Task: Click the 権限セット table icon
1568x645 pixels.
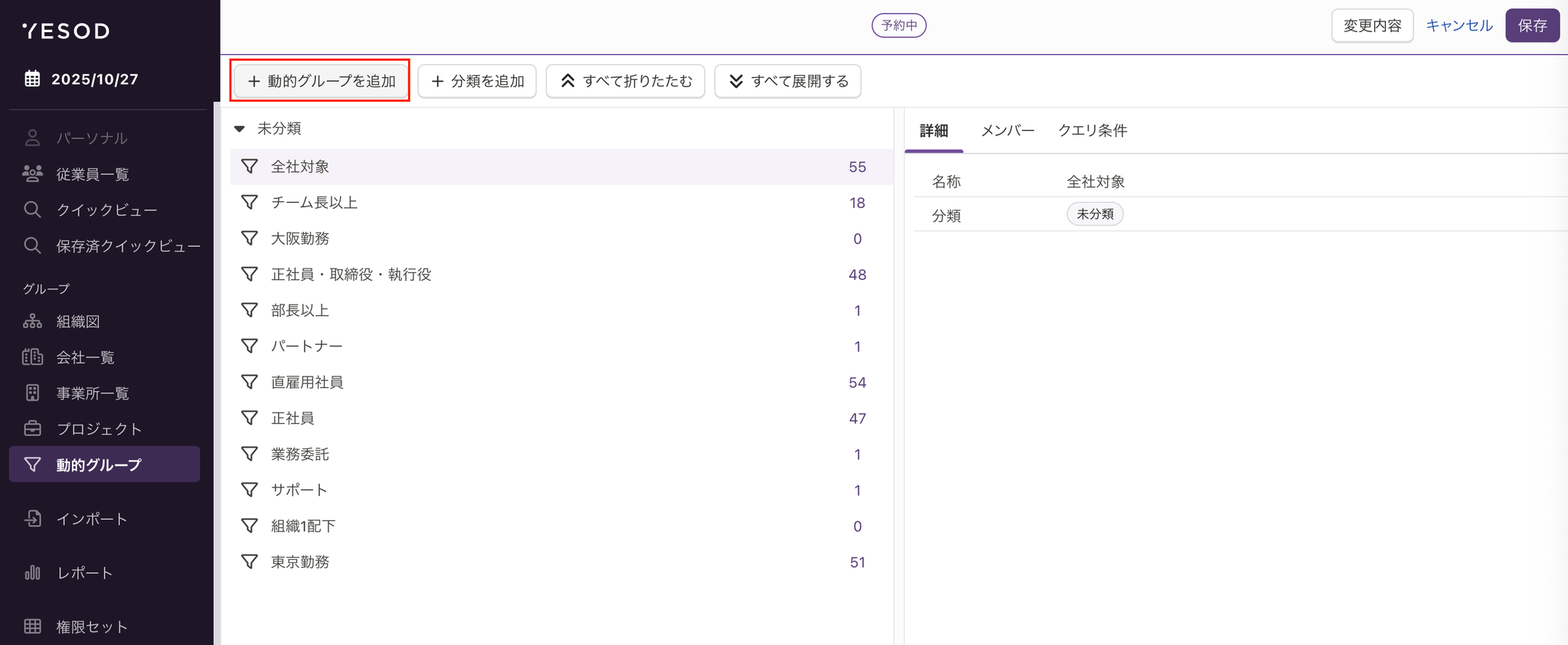Action: [x=32, y=626]
